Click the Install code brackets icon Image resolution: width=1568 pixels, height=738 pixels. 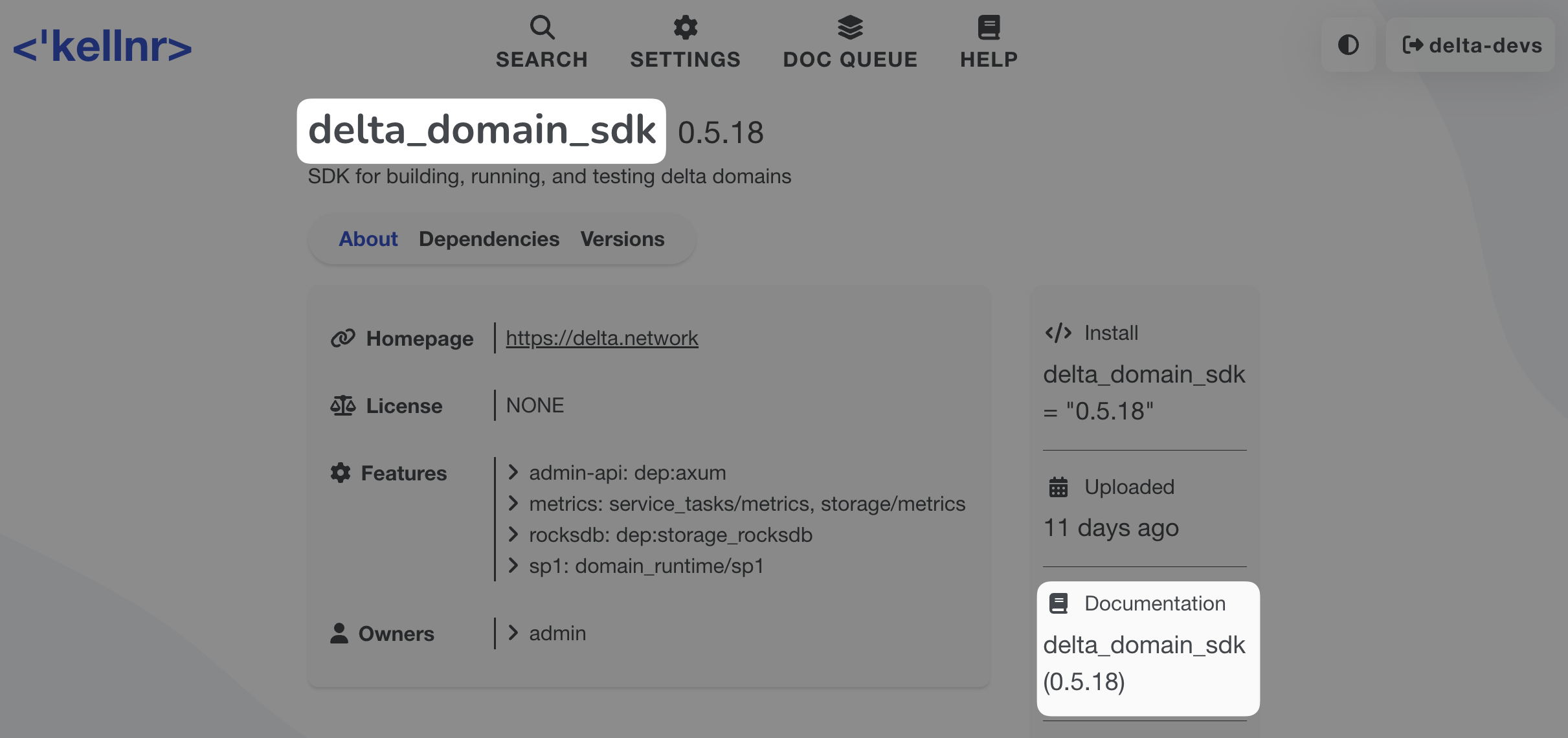1058,333
